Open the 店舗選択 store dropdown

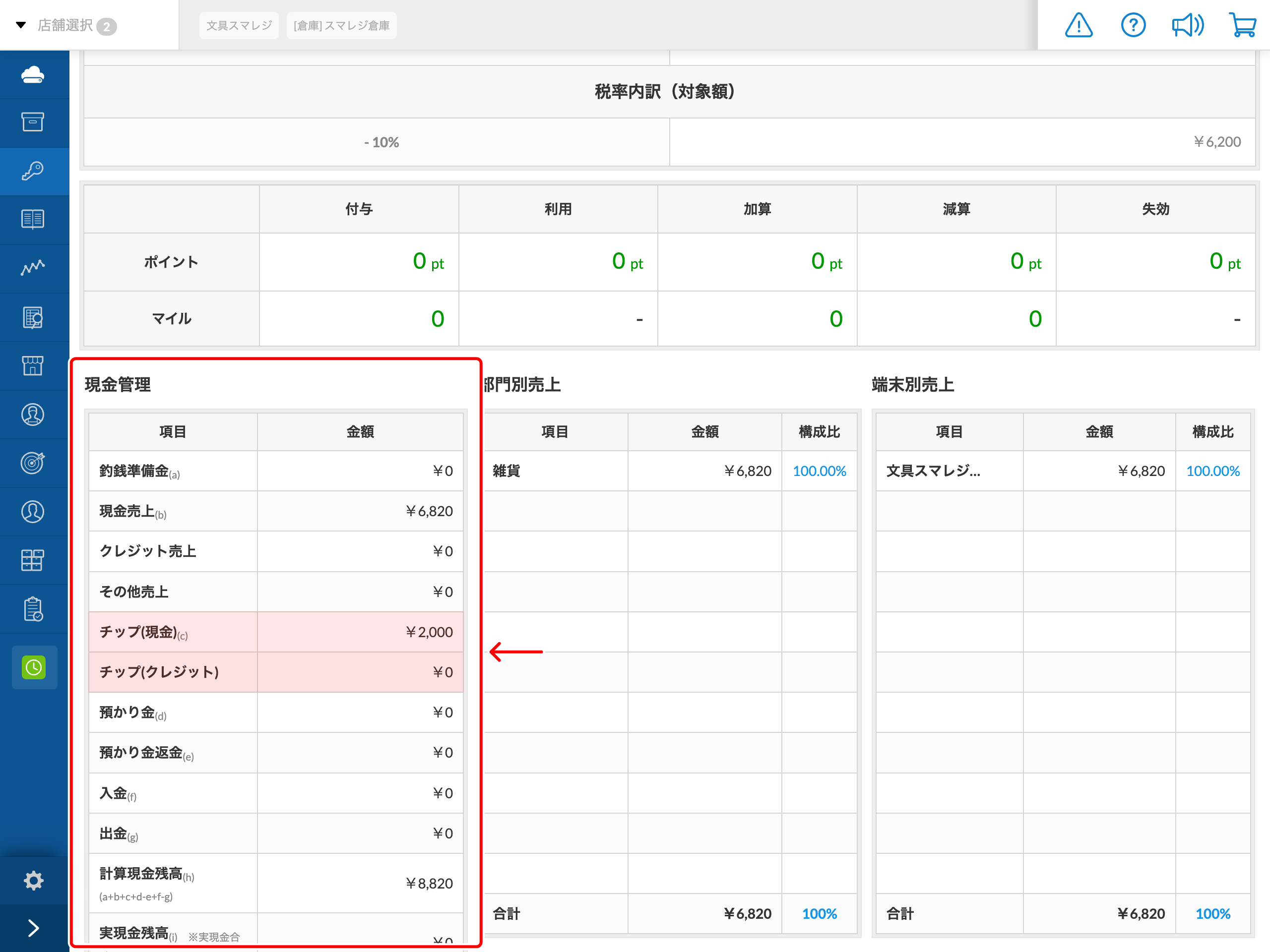(65, 25)
